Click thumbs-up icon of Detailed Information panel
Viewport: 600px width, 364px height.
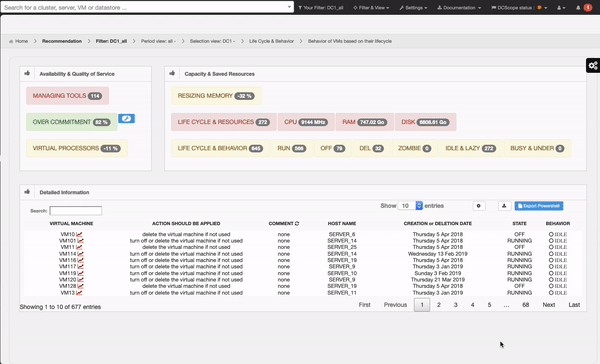[27, 192]
